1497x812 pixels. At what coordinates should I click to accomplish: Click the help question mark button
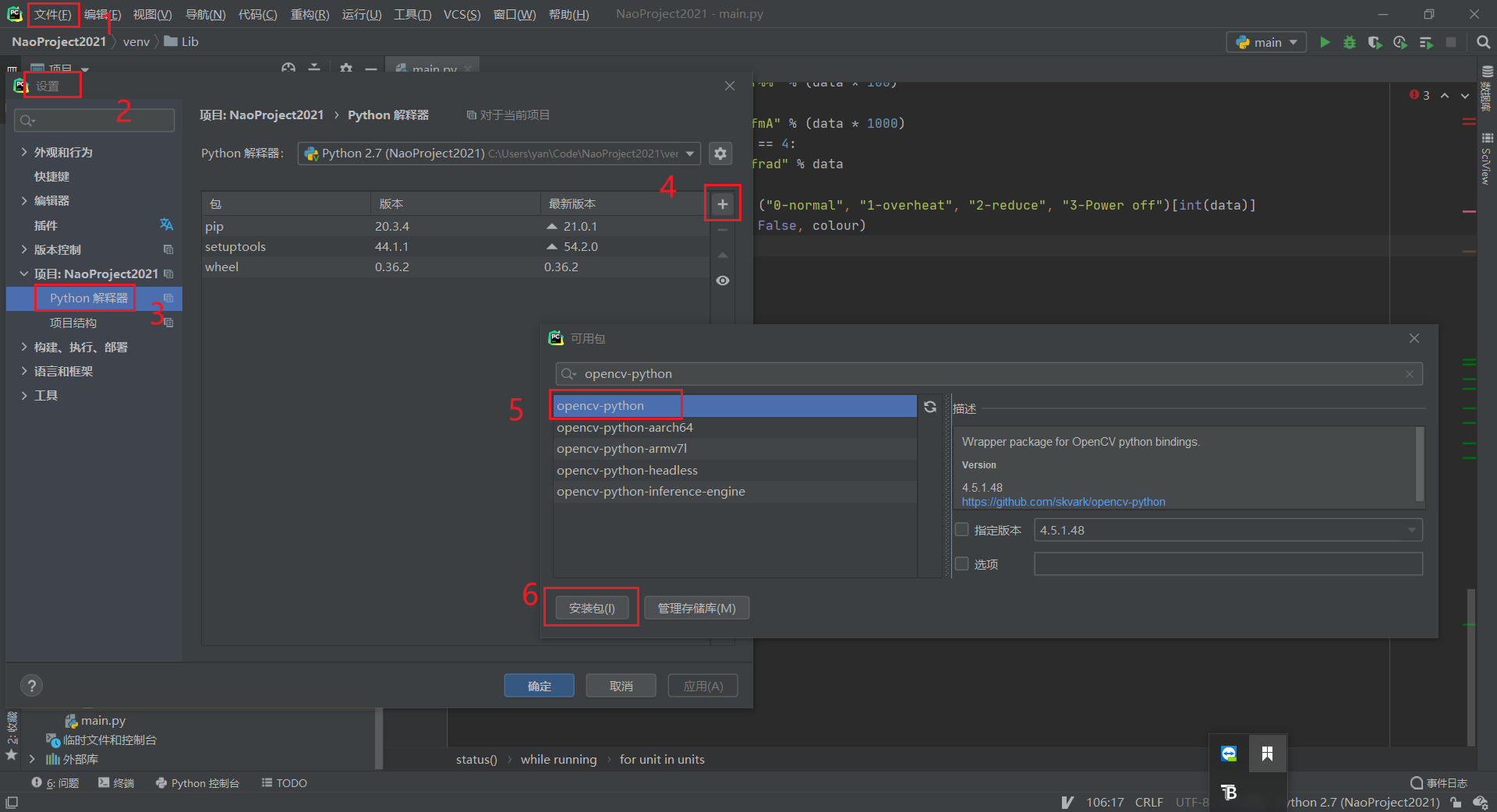[x=31, y=686]
